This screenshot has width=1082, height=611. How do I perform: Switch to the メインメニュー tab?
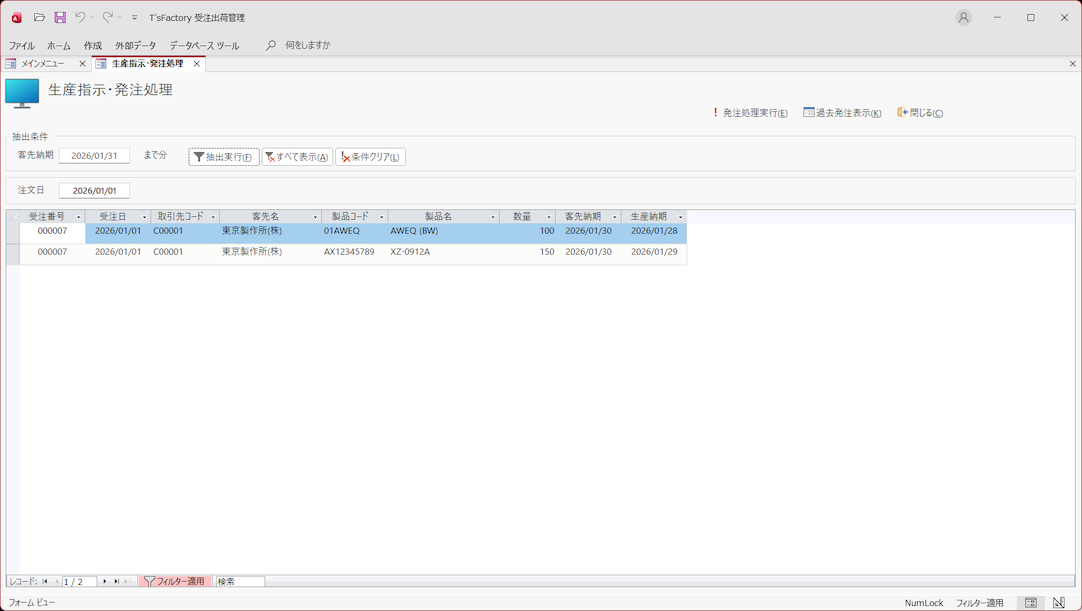tap(43, 64)
